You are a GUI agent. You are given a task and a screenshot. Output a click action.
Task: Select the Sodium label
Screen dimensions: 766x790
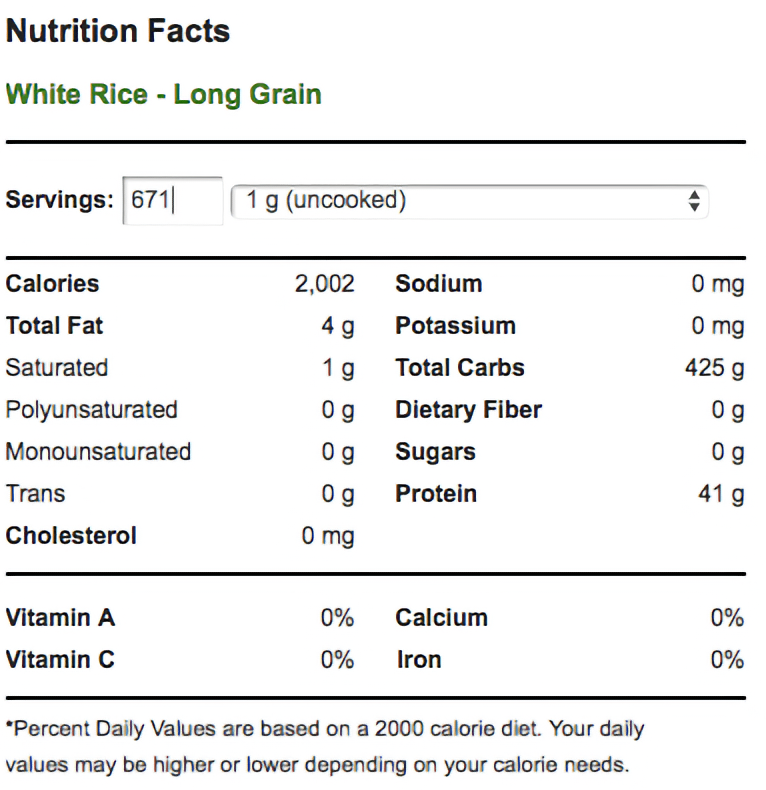tap(438, 284)
